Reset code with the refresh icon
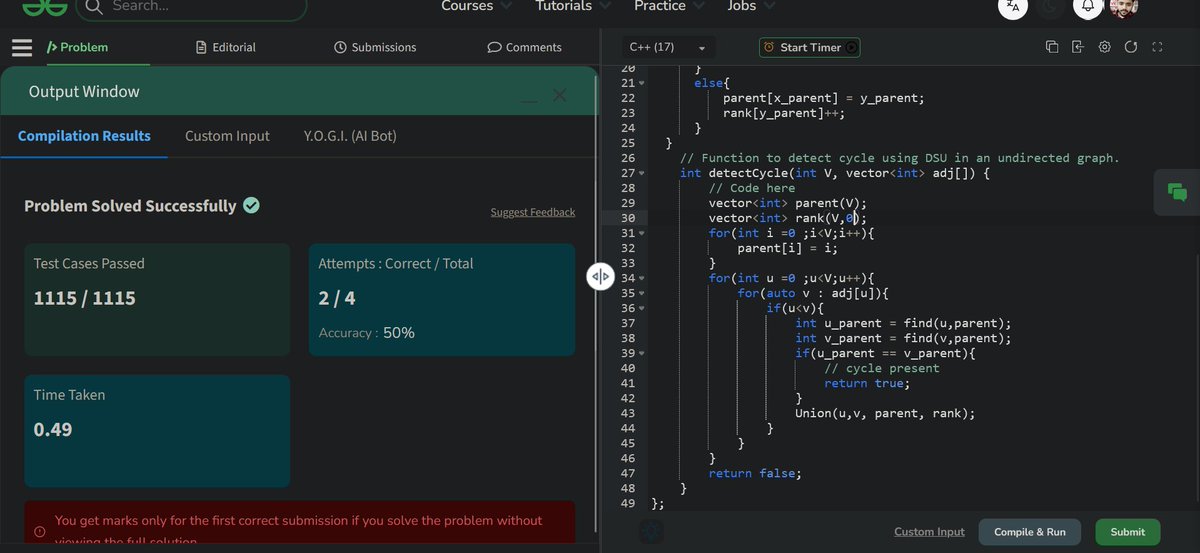1200x553 pixels. (1131, 47)
